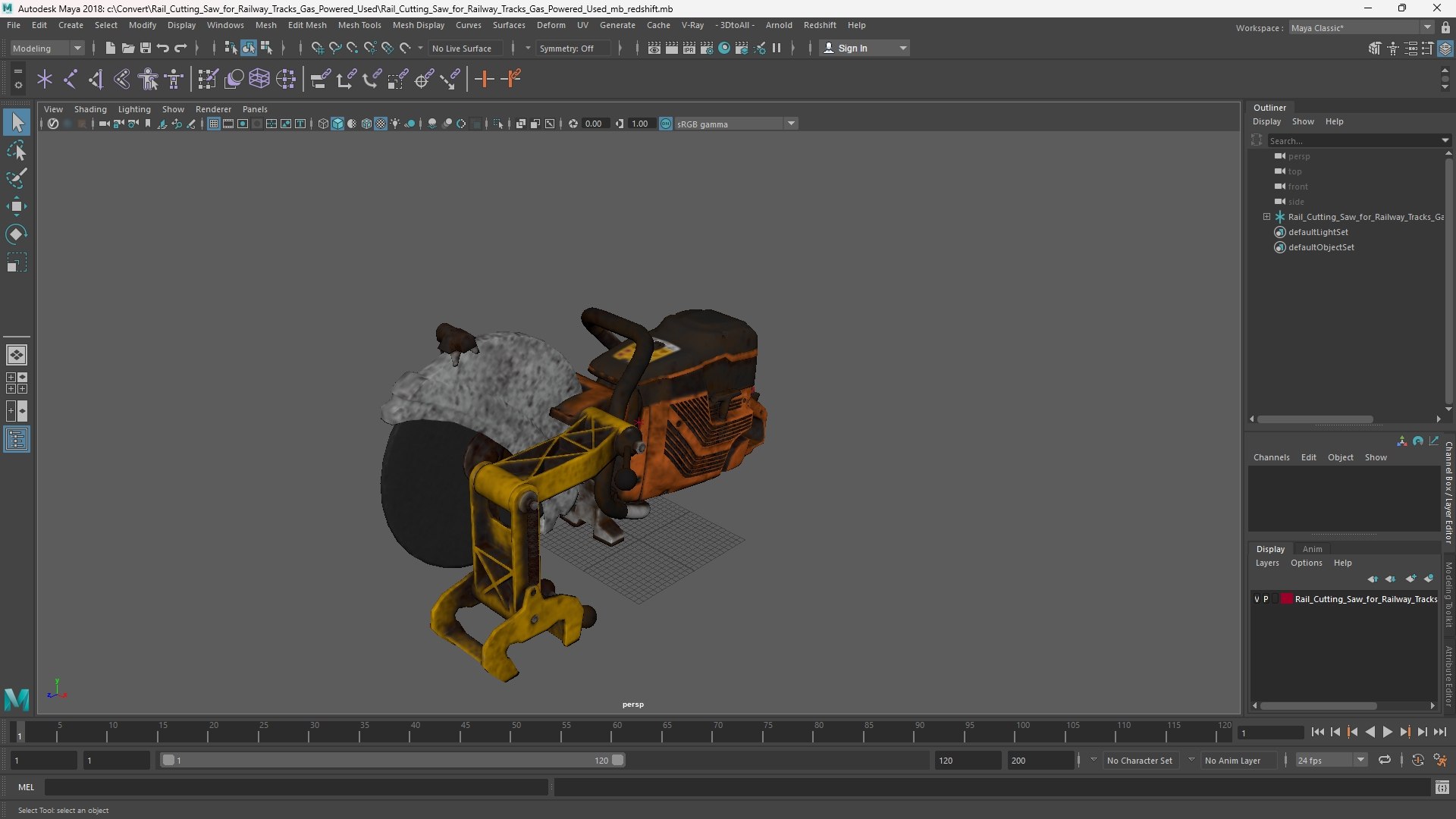Open the Mesh Tools menu
This screenshot has width=1456, height=819.
359,25
